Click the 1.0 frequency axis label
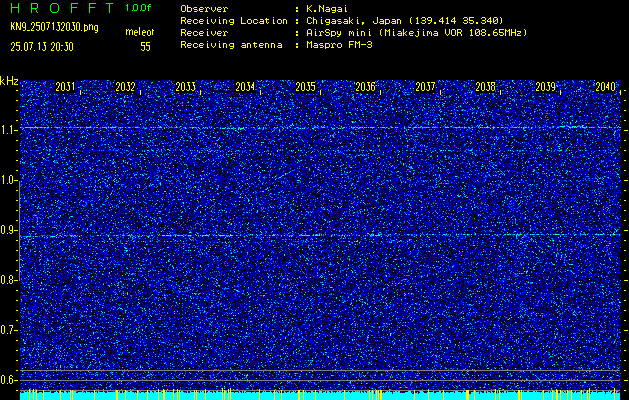 pos(7,181)
